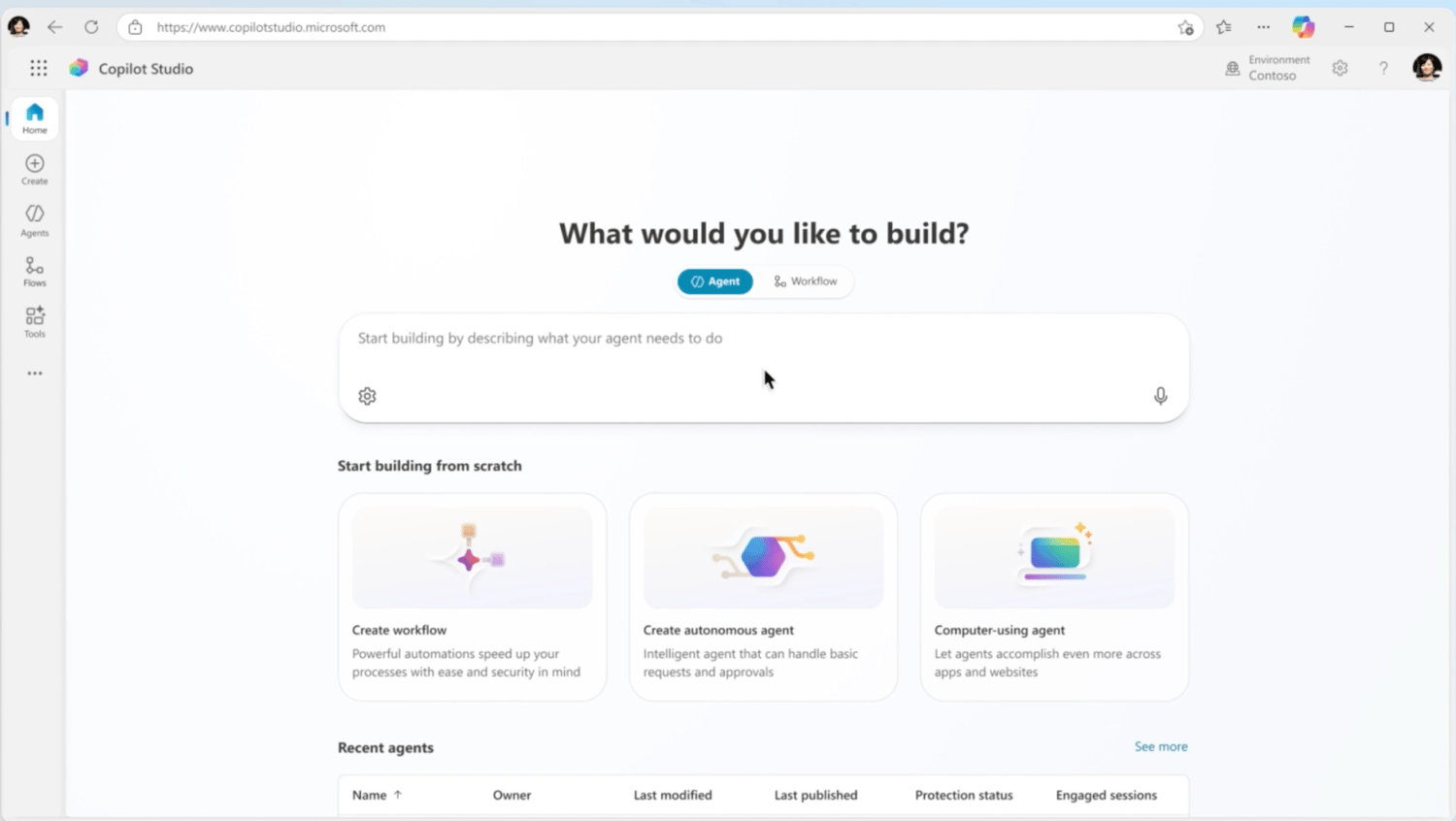Click the Last modified column header
This screenshot has width=1456, height=821.
[673, 795]
